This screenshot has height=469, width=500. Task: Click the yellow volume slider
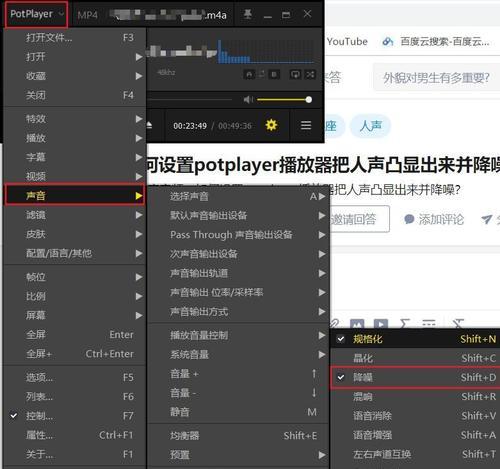pos(284,99)
